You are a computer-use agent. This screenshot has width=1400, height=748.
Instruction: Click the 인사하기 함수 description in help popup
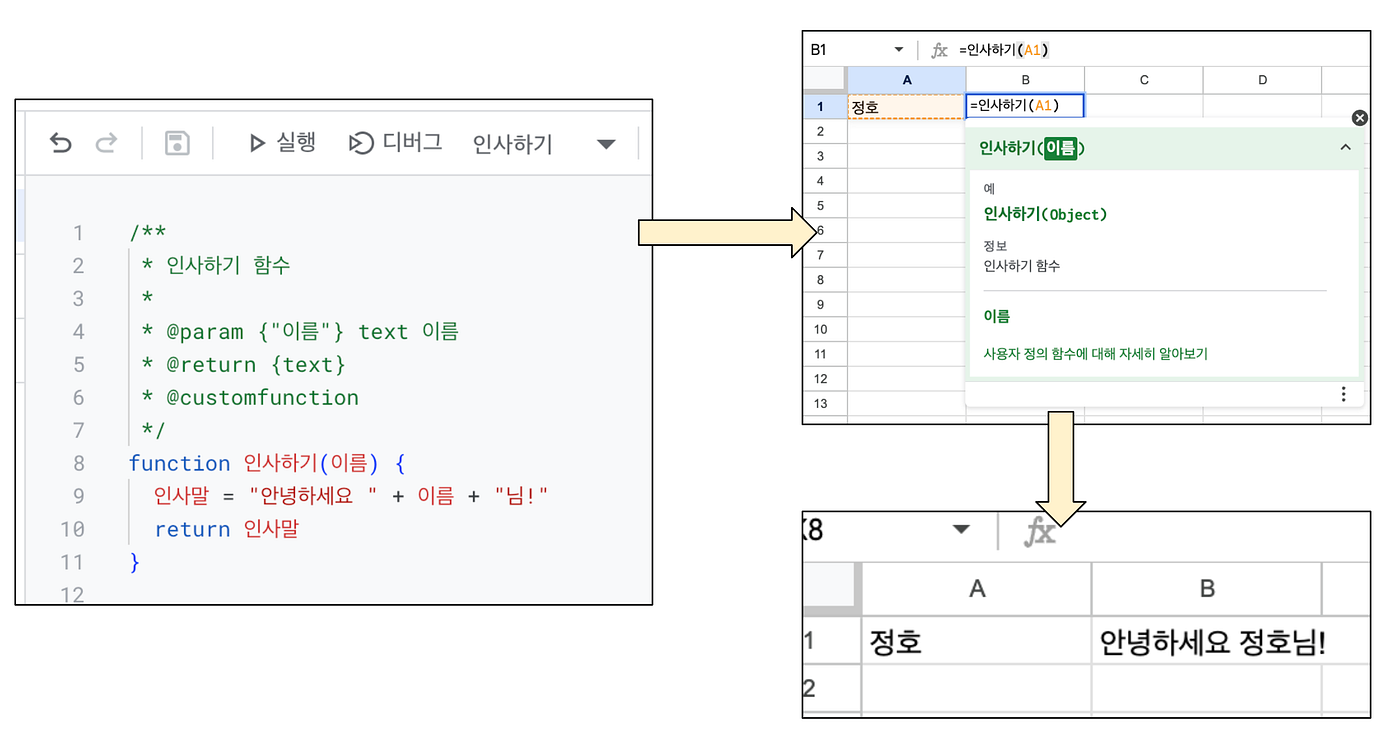1022,266
